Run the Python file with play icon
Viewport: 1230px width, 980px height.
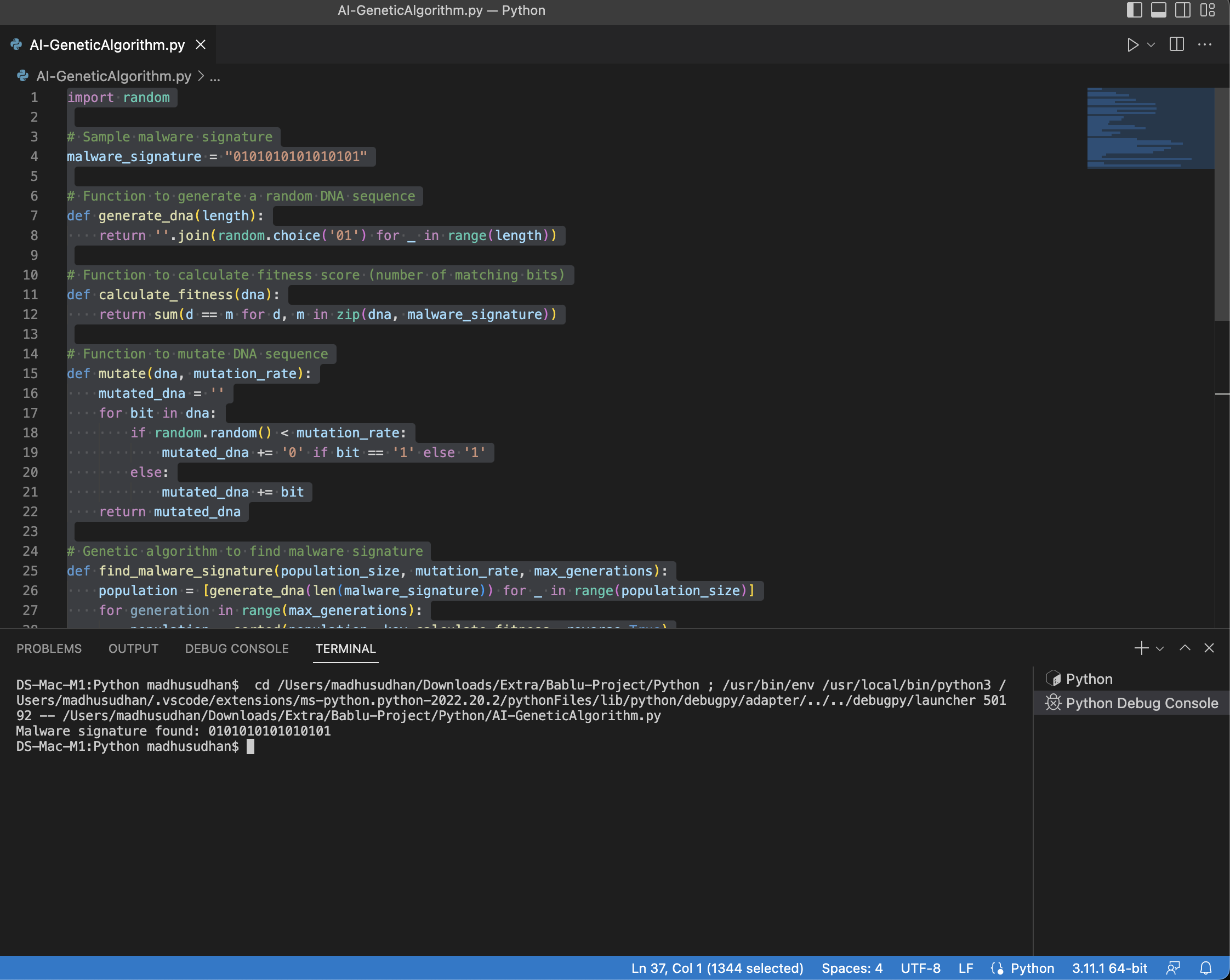coord(1132,44)
